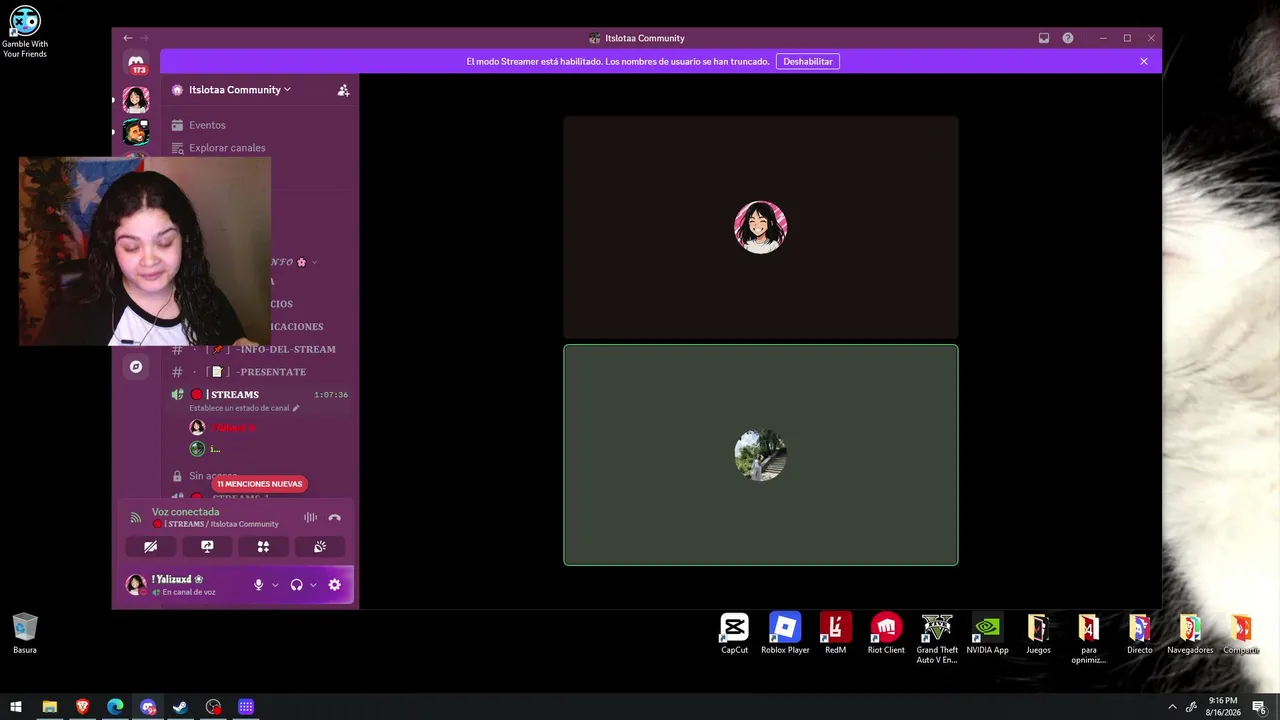Open Eventos in the server sidebar

(207, 125)
